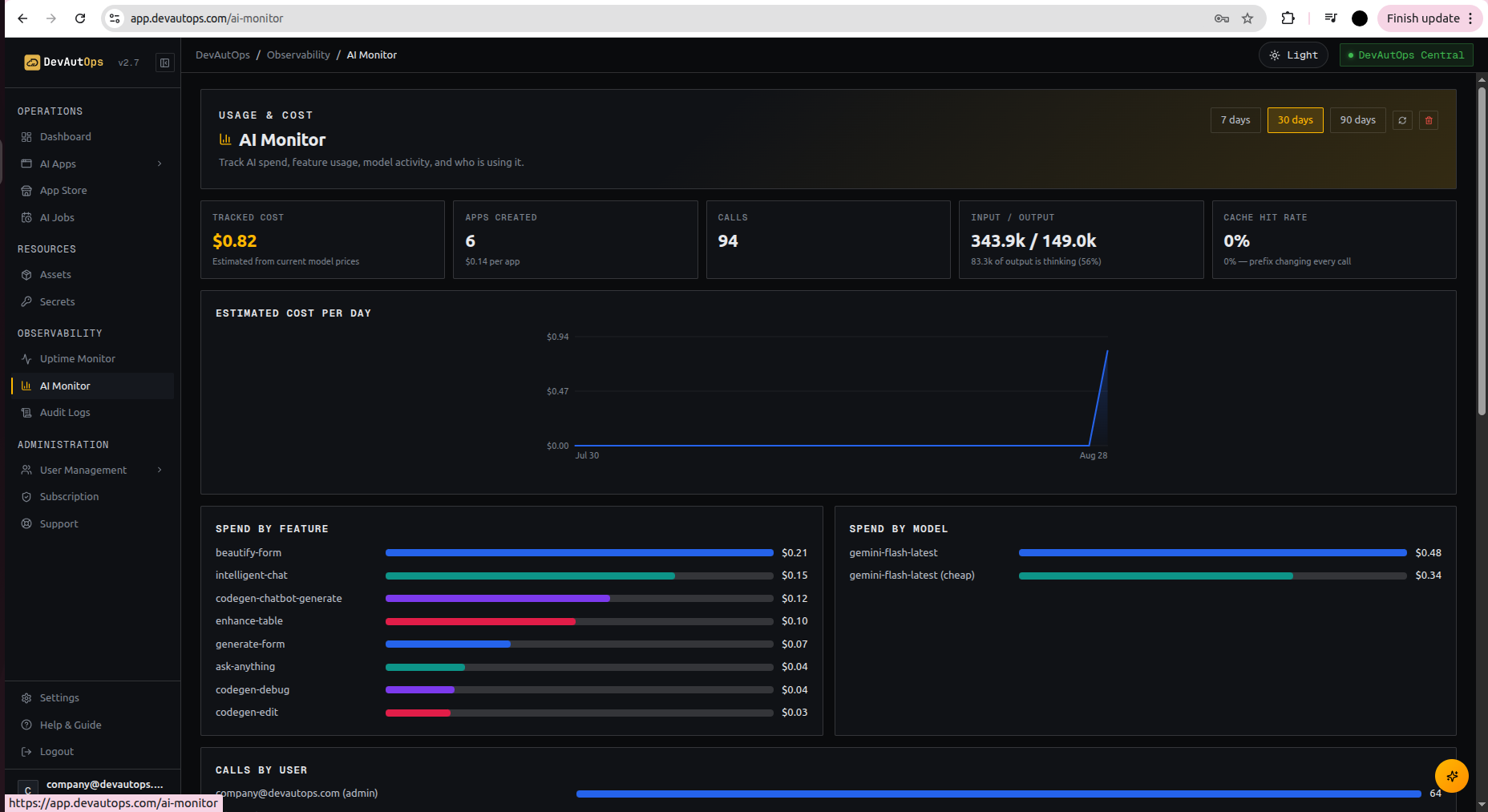Image resolution: width=1488 pixels, height=812 pixels.
Task: Click the DevAutOps Central badge
Action: pyautogui.click(x=1406, y=55)
